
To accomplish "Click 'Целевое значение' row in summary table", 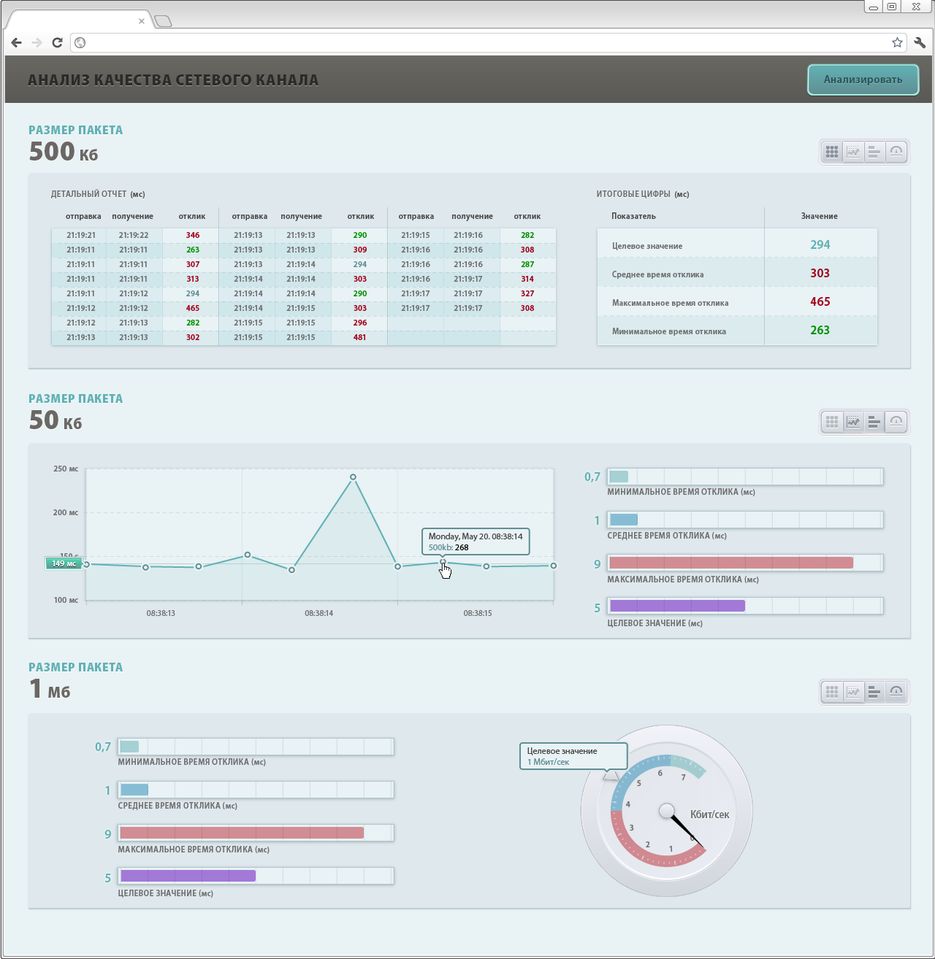I will pos(737,245).
